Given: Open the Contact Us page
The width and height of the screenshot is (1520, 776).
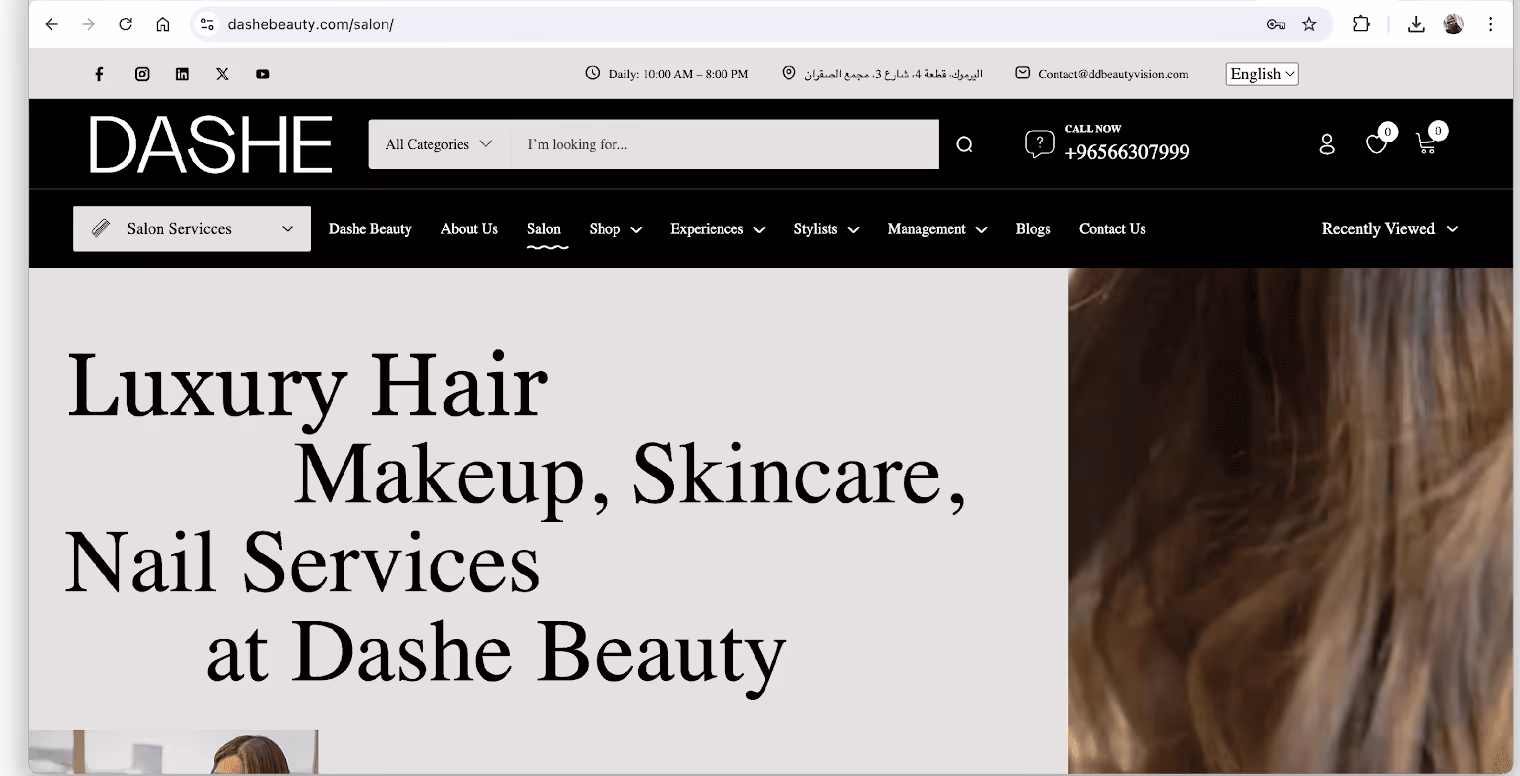Looking at the screenshot, I should pyautogui.click(x=1112, y=229).
